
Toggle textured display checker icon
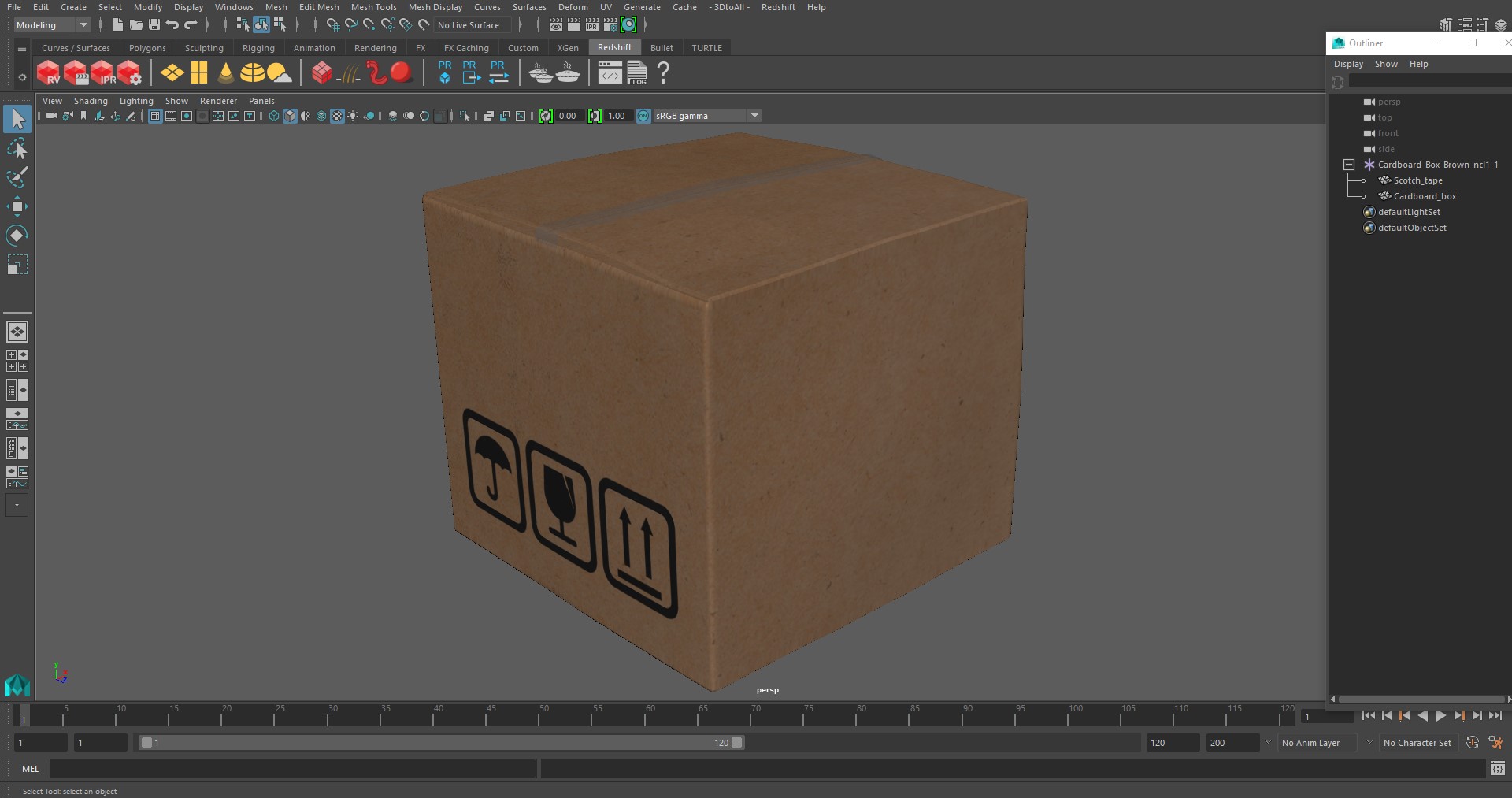pyautogui.click(x=337, y=116)
